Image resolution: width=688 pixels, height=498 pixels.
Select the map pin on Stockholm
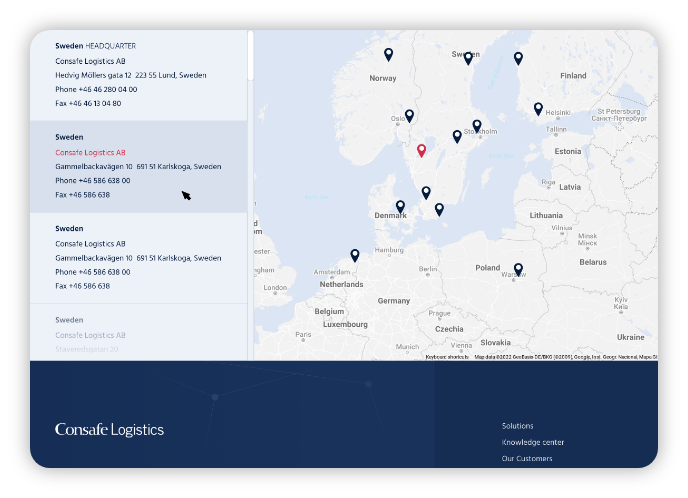tap(477, 126)
